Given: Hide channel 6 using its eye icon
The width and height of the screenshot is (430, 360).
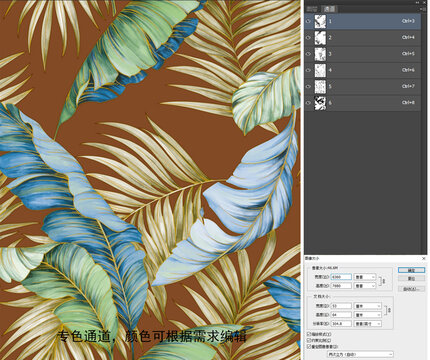Looking at the screenshot, I should tap(308, 103).
